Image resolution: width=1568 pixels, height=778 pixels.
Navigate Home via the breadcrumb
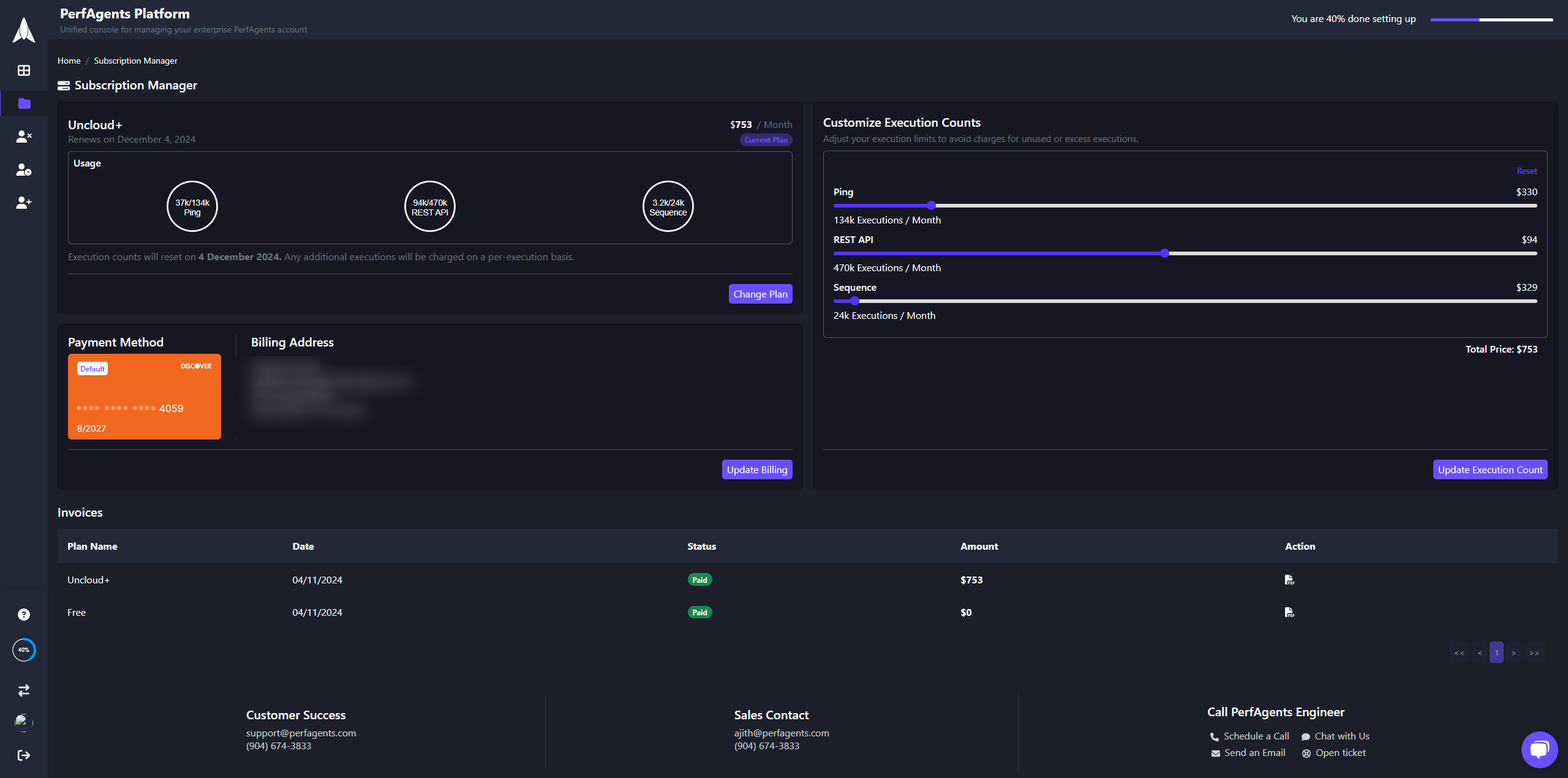(x=69, y=61)
